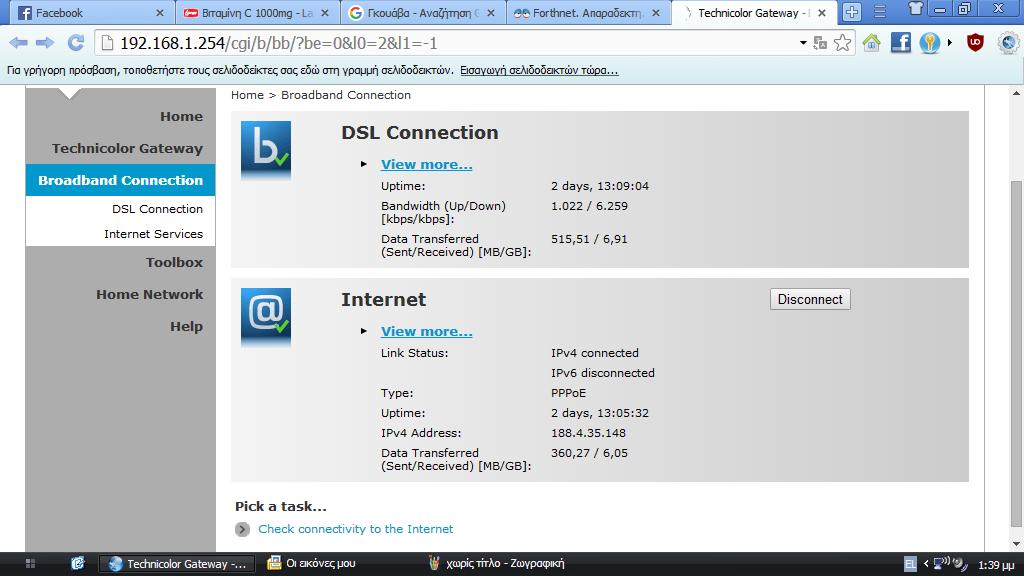The image size is (1024, 576).
Task: Click the scrollbar down arrow
Action: click(x=1016, y=544)
